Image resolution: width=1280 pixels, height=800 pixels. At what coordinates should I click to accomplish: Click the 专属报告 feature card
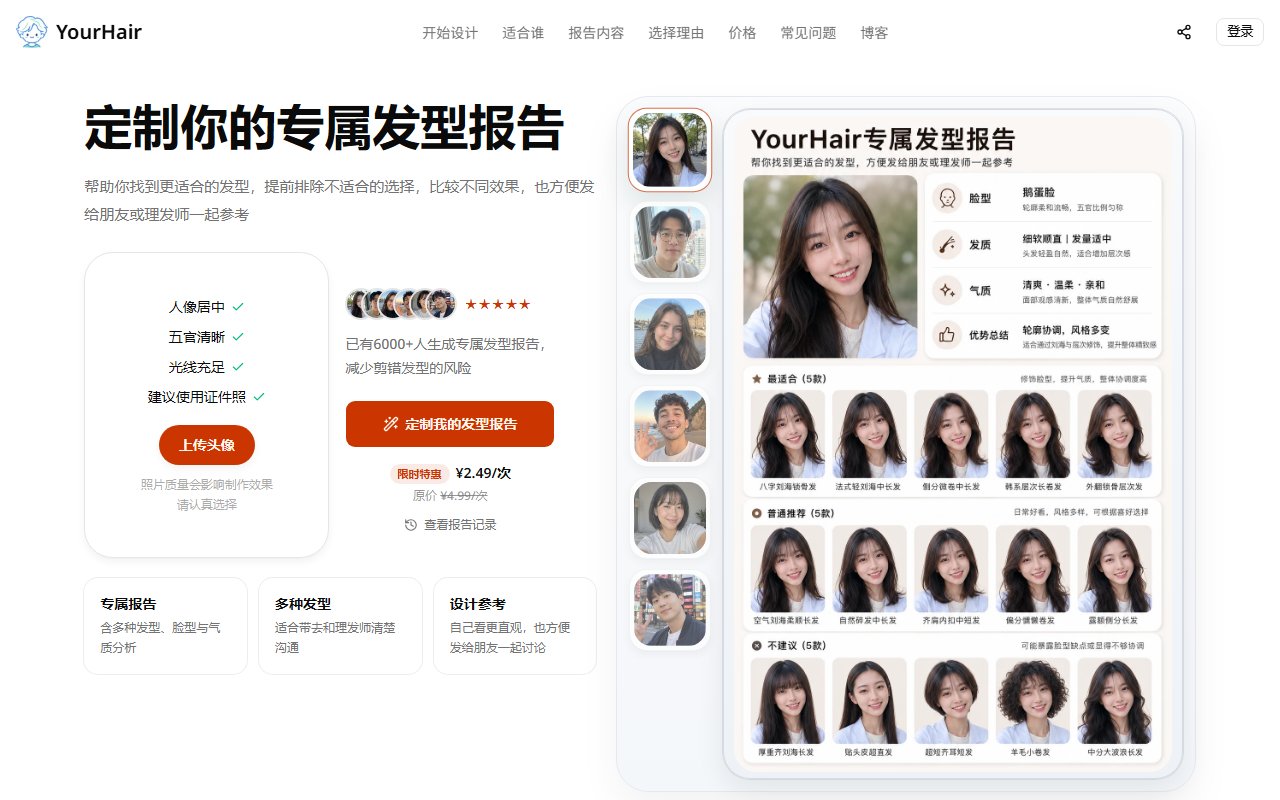pos(165,626)
